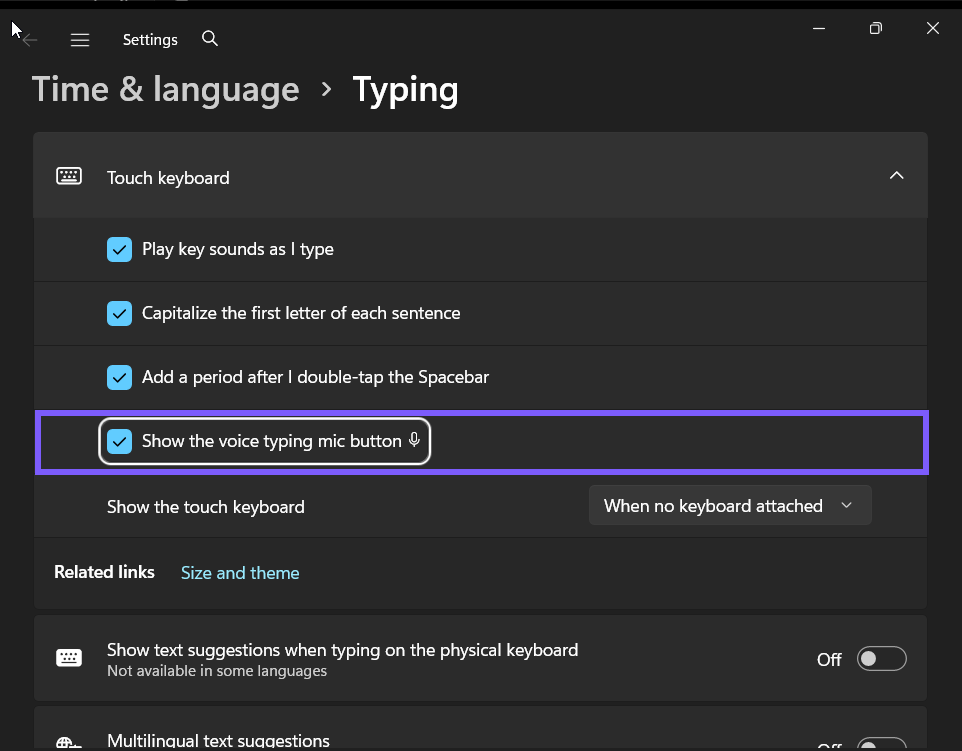
Task: Close the Settings window
Action: pos(933,28)
